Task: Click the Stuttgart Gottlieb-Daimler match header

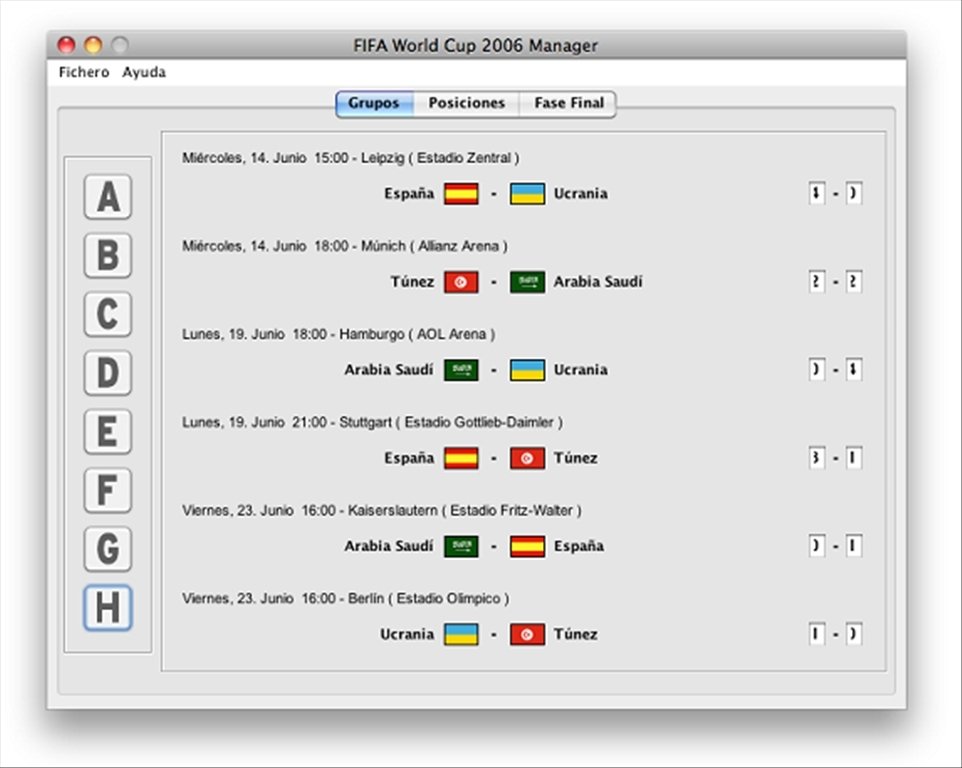Action: (372, 423)
